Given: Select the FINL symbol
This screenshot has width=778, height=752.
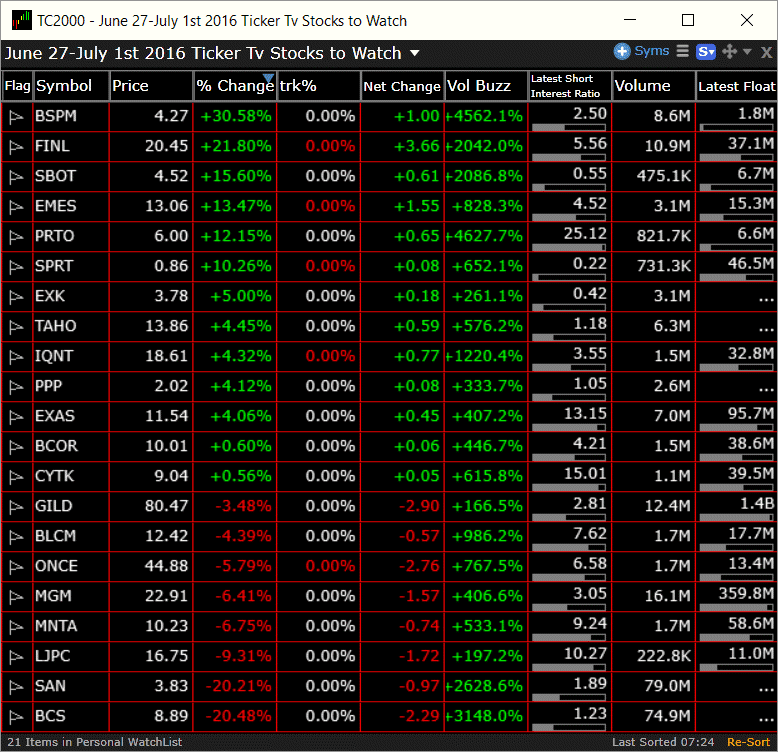Looking at the screenshot, I should tap(52, 146).
